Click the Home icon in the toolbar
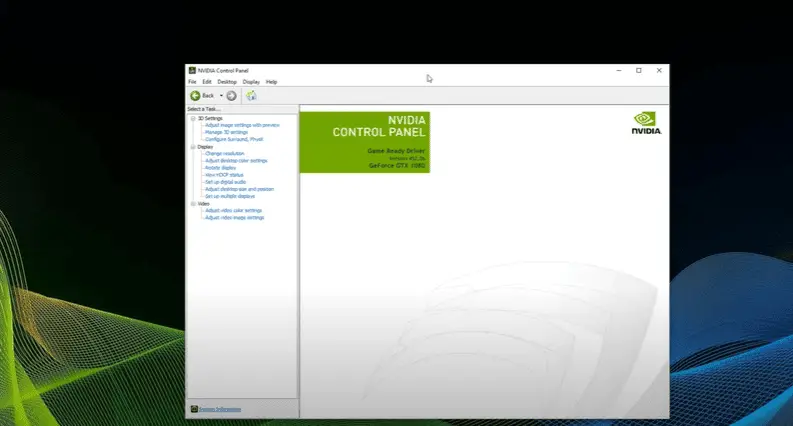 251,96
